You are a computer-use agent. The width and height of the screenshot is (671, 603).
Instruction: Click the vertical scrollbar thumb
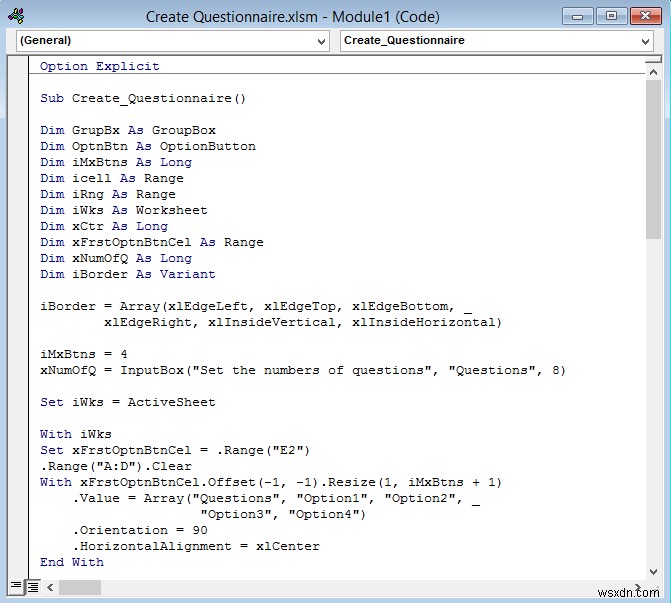[653, 159]
